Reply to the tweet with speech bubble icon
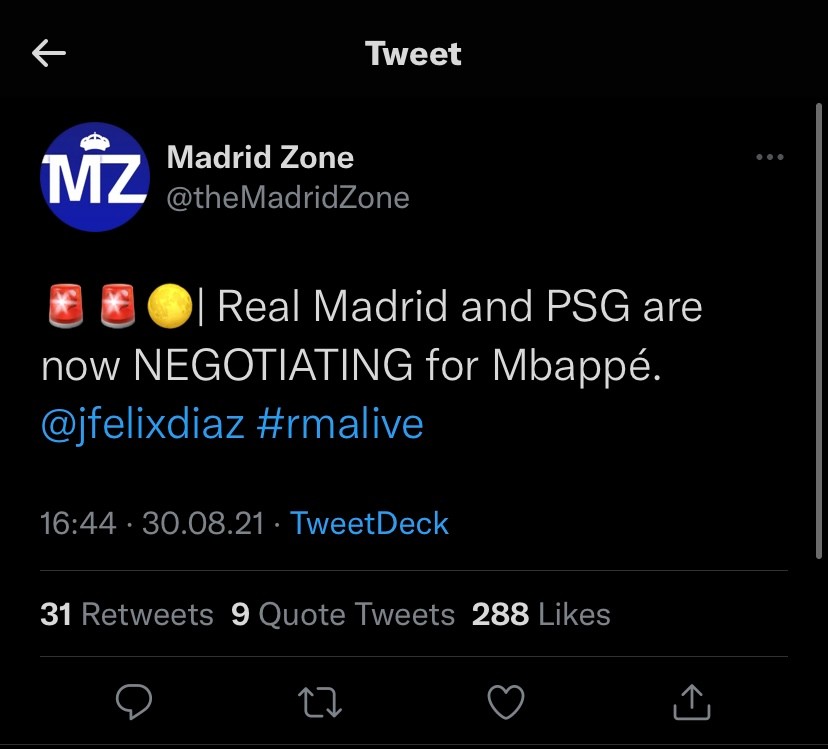The height and width of the screenshot is (749, 828). coord(132,702)
